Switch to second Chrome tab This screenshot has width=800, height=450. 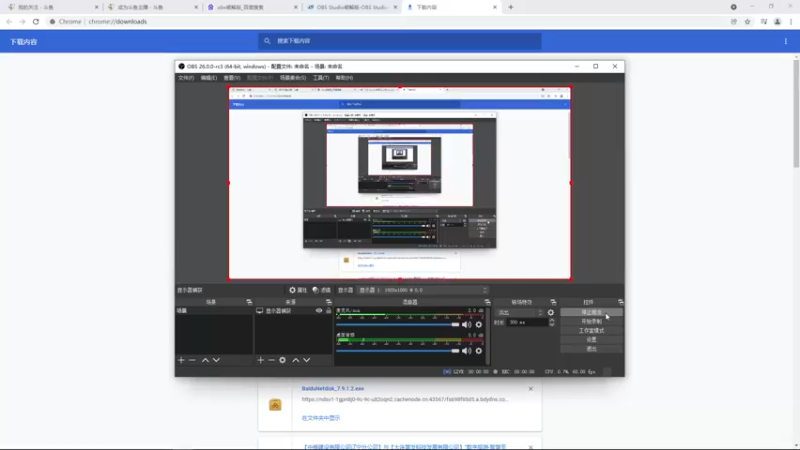point(152,7)
